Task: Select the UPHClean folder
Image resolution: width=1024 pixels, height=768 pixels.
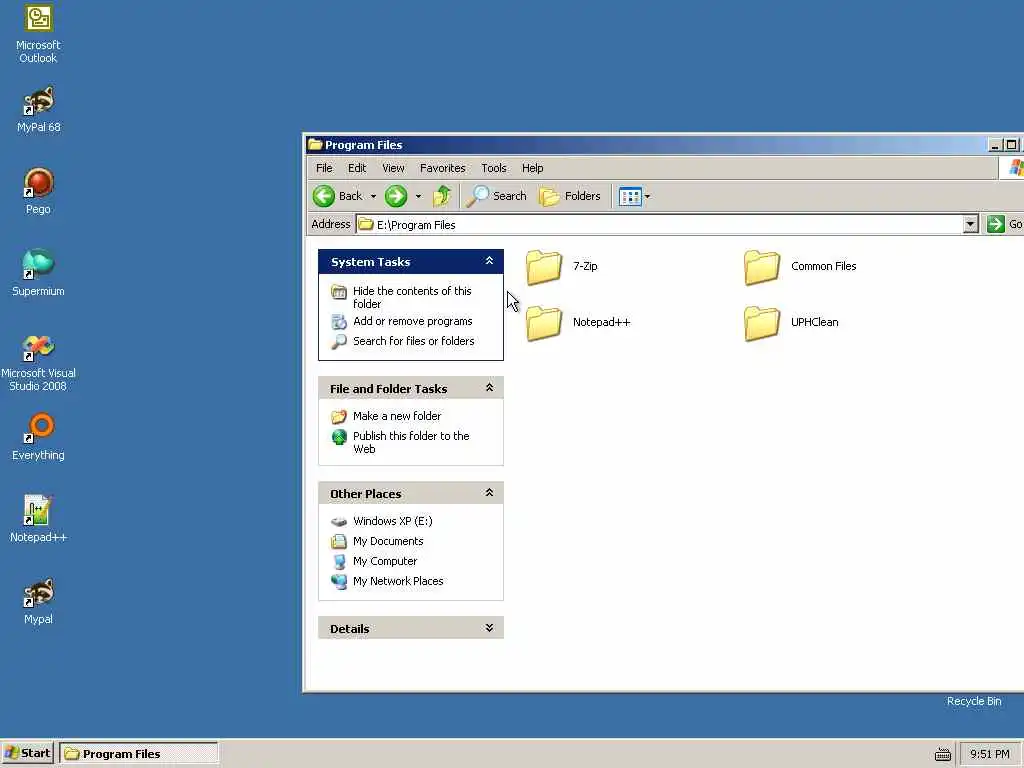Action: point(791,322)
